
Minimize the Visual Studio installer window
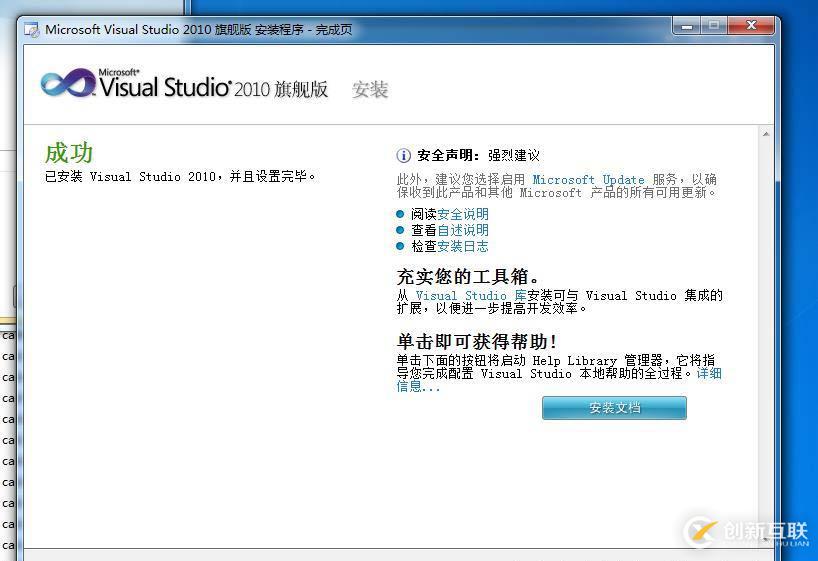687,26
